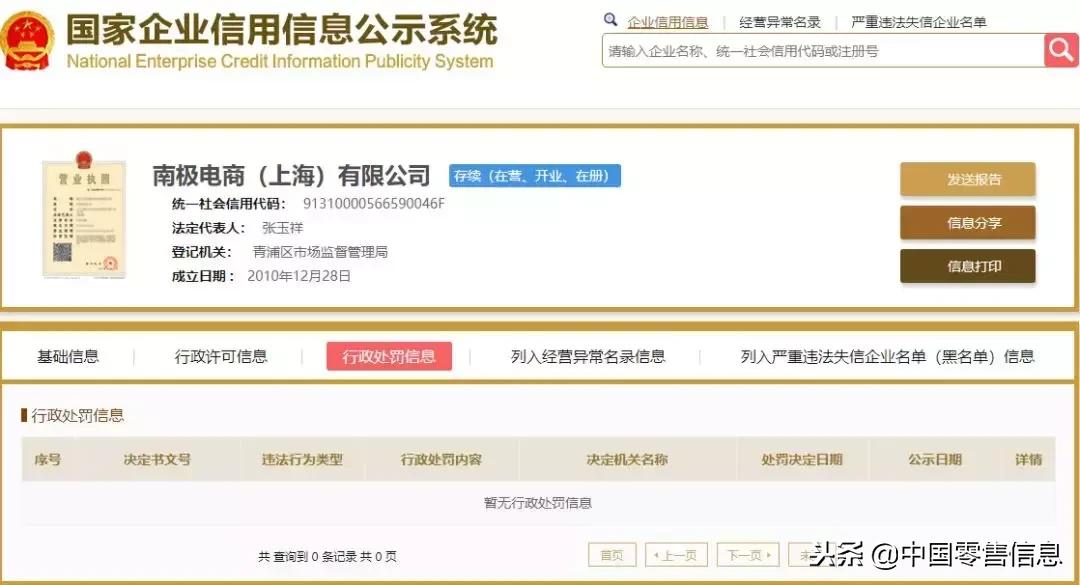Click the 信息分享 button

(967, 223)
